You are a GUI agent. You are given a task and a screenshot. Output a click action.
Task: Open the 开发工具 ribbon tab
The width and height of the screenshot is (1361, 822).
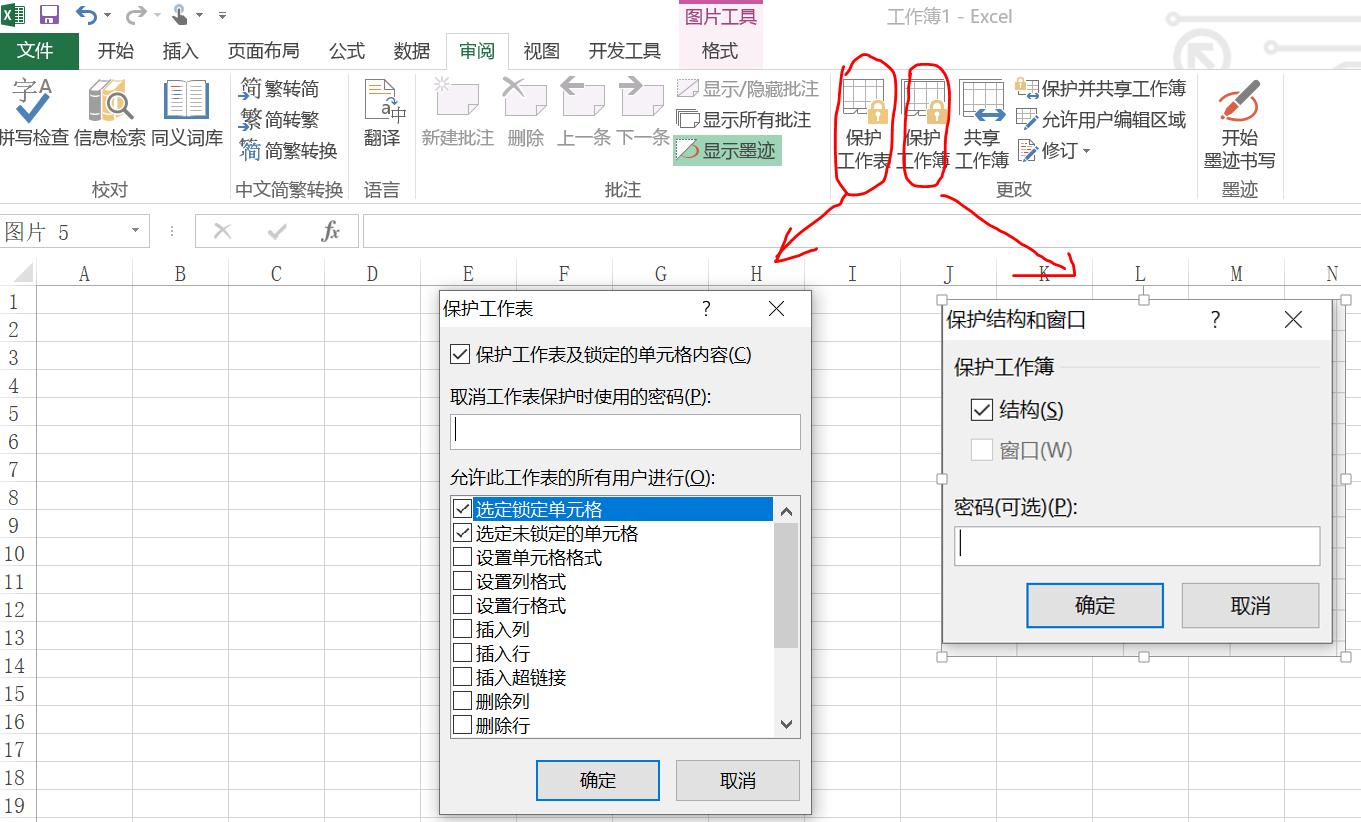coord(625,51)
